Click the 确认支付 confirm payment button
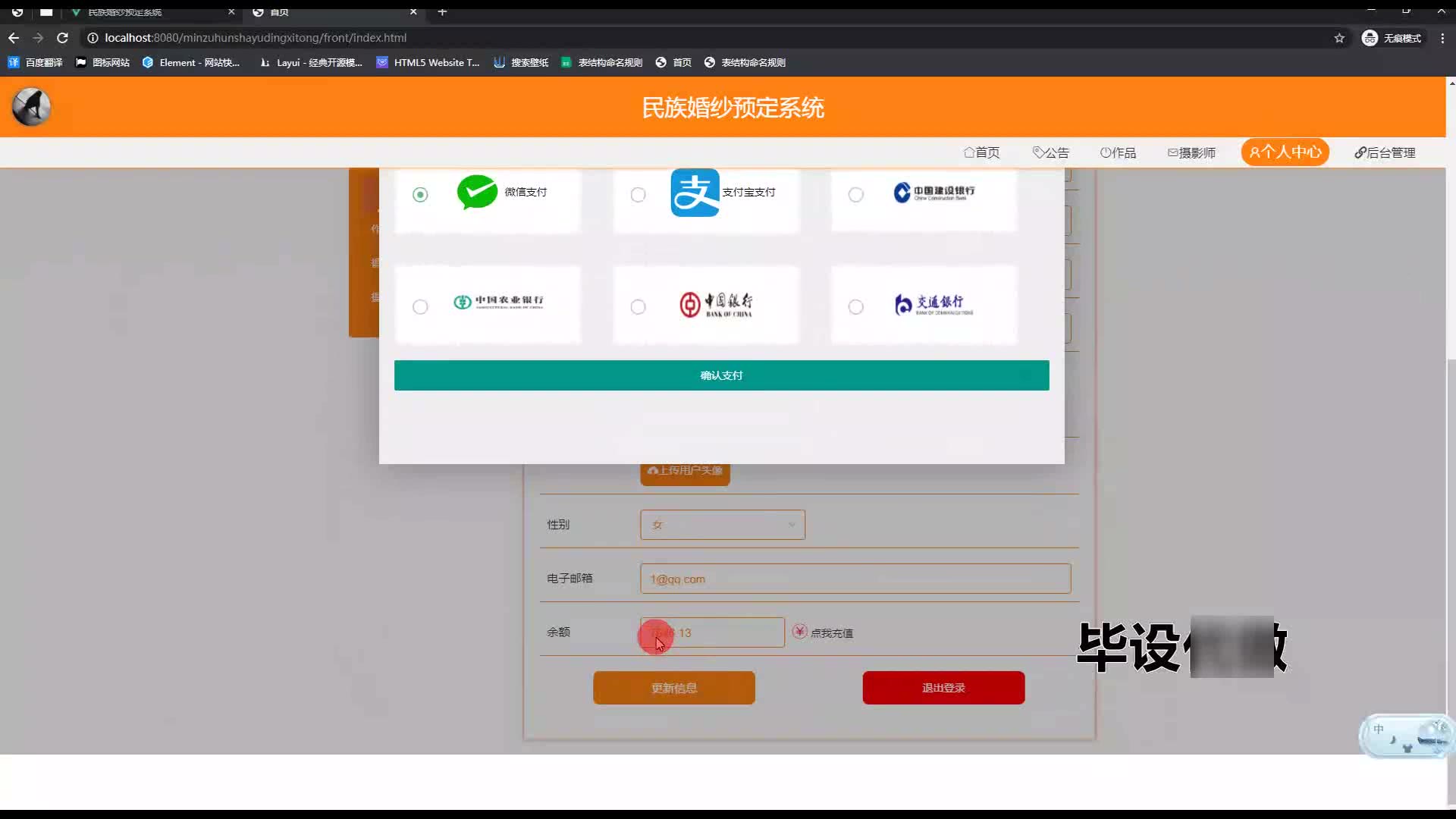Image resolution: width=1456 pixels, height=819 pixels. [721, 375]
